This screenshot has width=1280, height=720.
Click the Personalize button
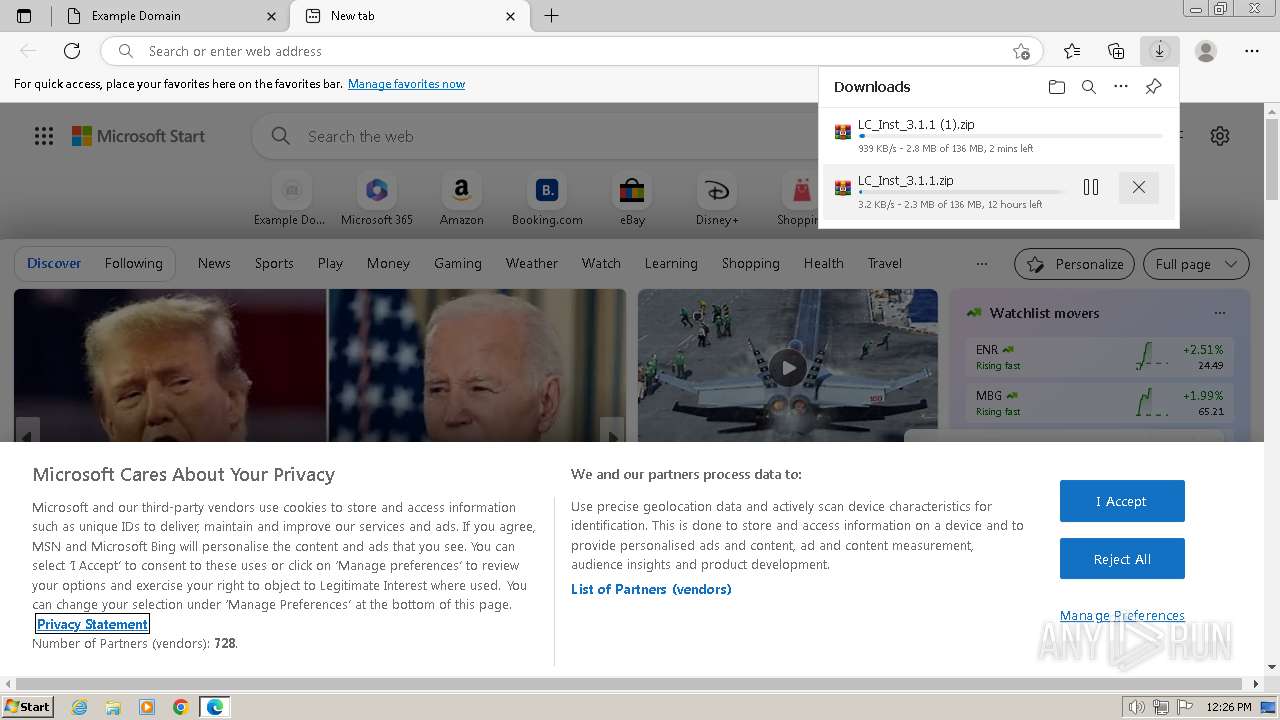[x=1074, y=264]
